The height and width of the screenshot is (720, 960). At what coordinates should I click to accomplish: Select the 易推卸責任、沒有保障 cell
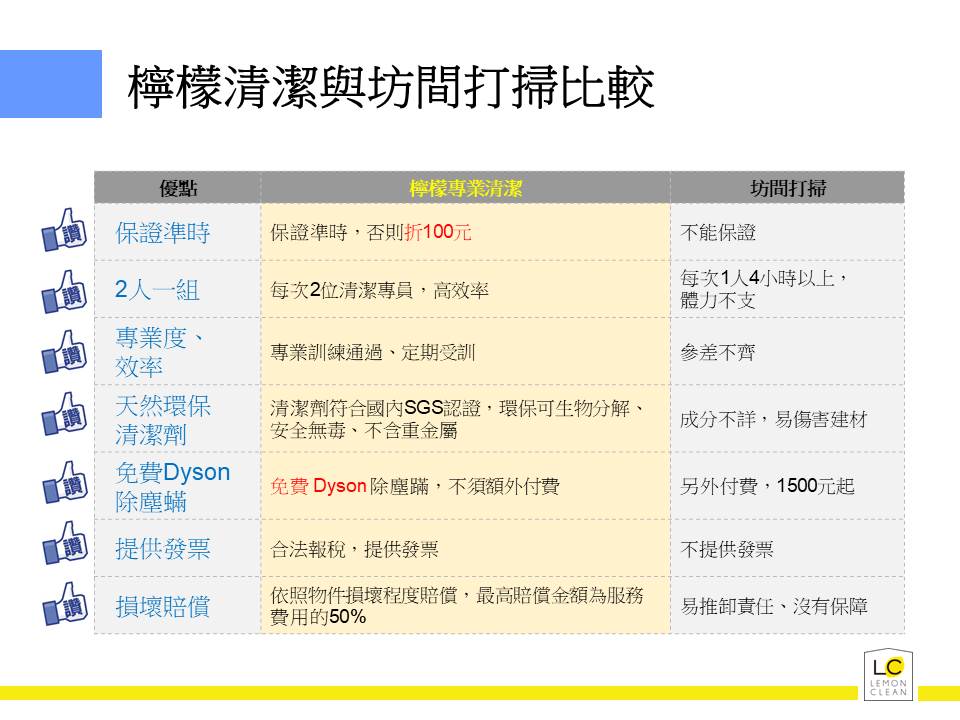(773, 605)
